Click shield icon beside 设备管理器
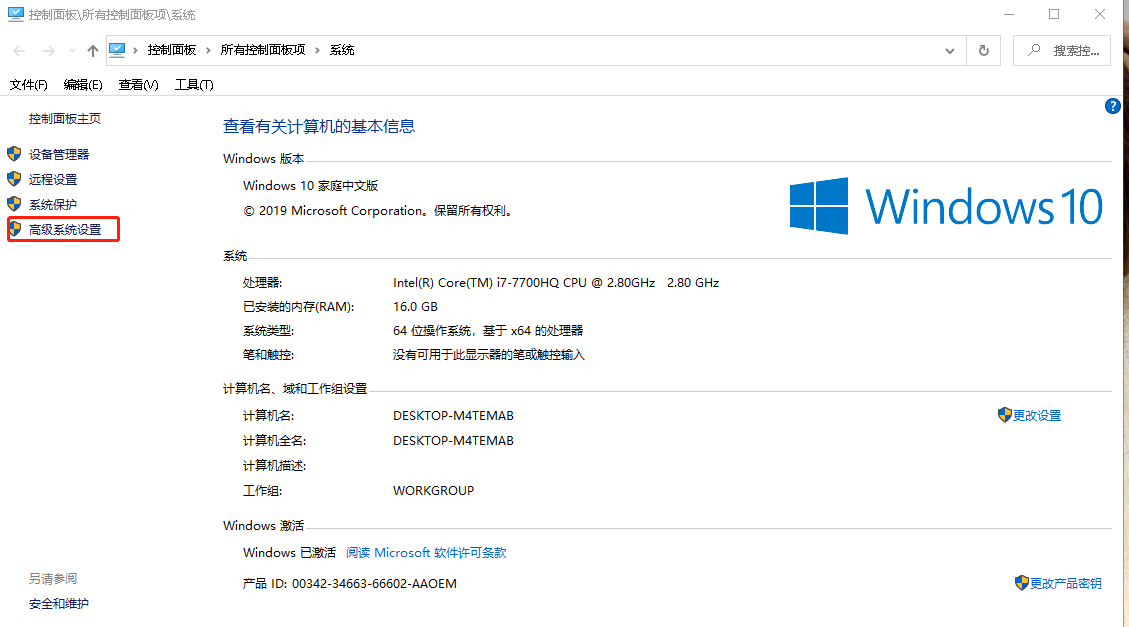The height and width of the screenshot is (627, 1129). click(x=14, y=153)
